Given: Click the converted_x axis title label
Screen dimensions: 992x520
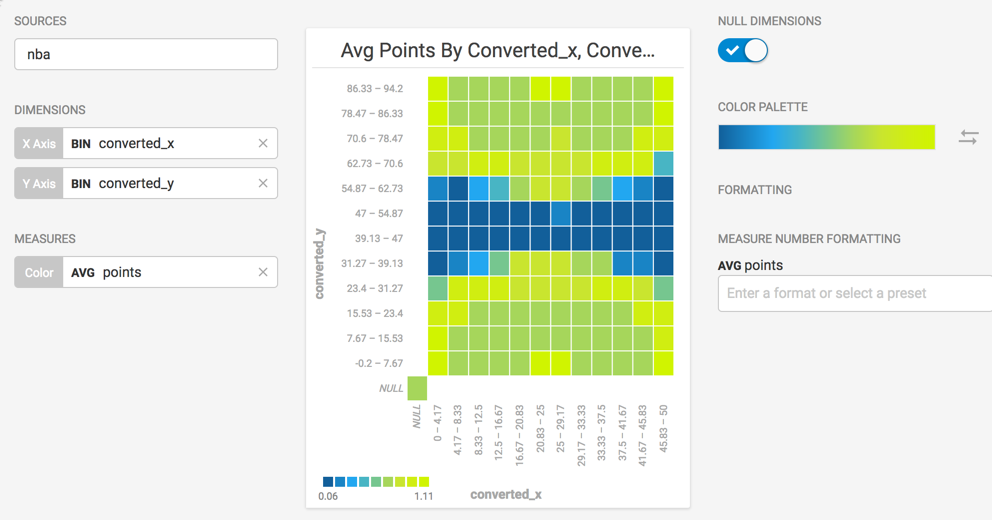Looking at the screenshot, I should [x=506, y=494].
